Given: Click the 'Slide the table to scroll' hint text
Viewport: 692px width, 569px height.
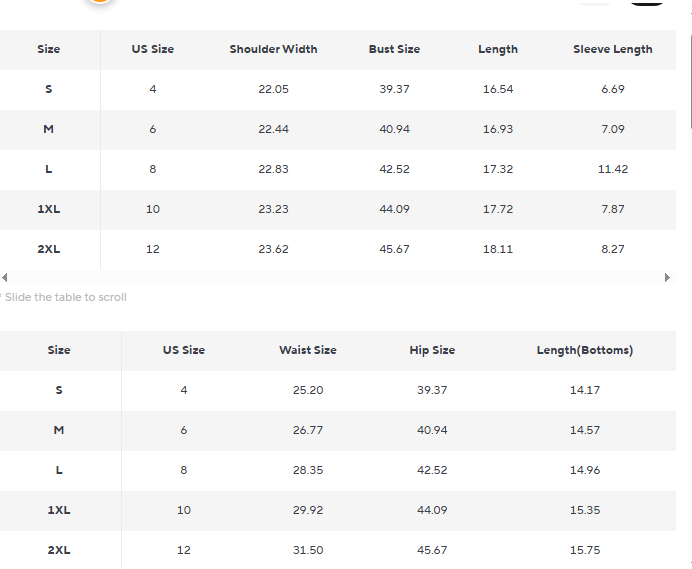Looking at the screenshot, I should [65, 297].
